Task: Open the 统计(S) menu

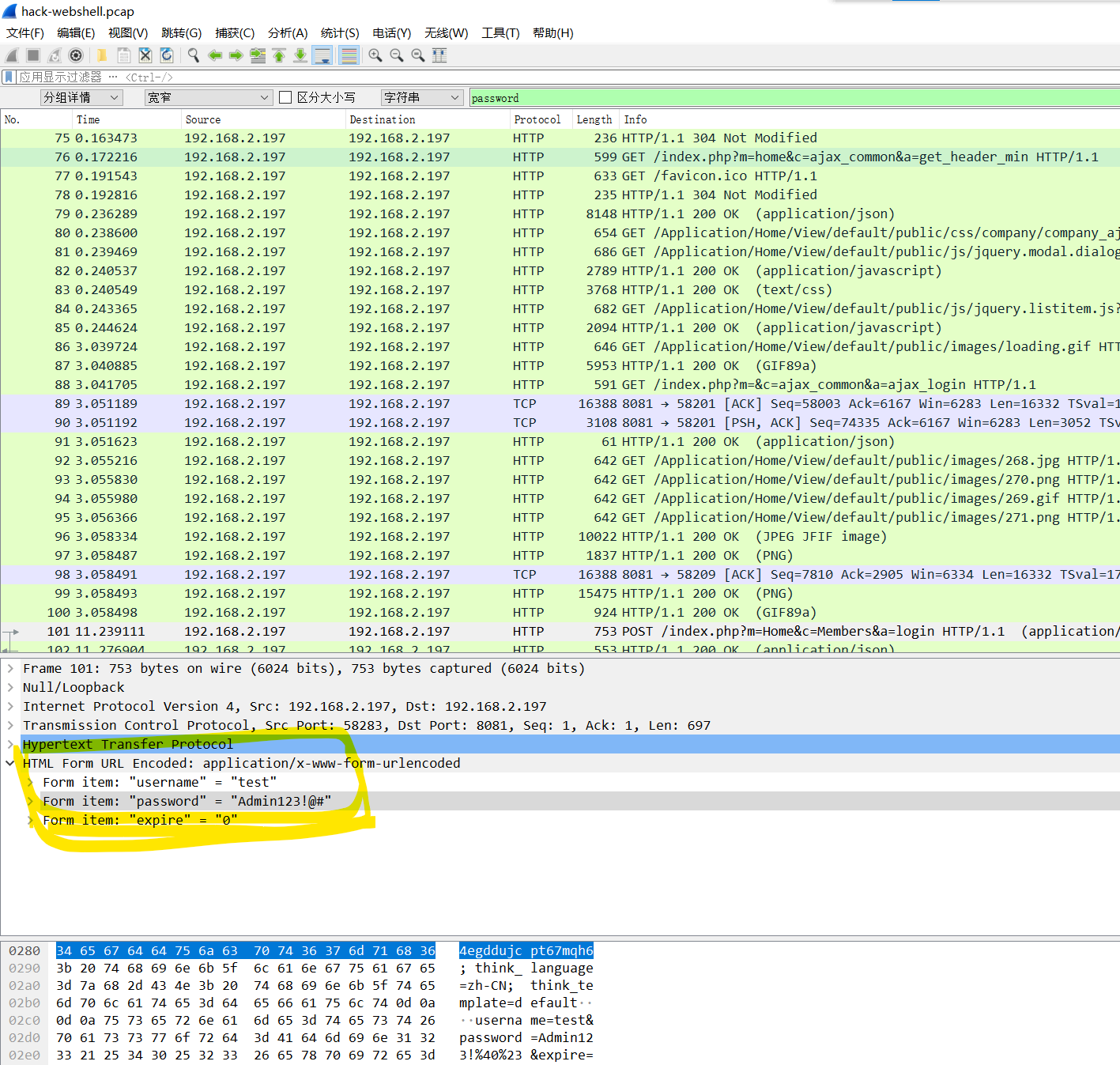Action: [x=340, y=32]
